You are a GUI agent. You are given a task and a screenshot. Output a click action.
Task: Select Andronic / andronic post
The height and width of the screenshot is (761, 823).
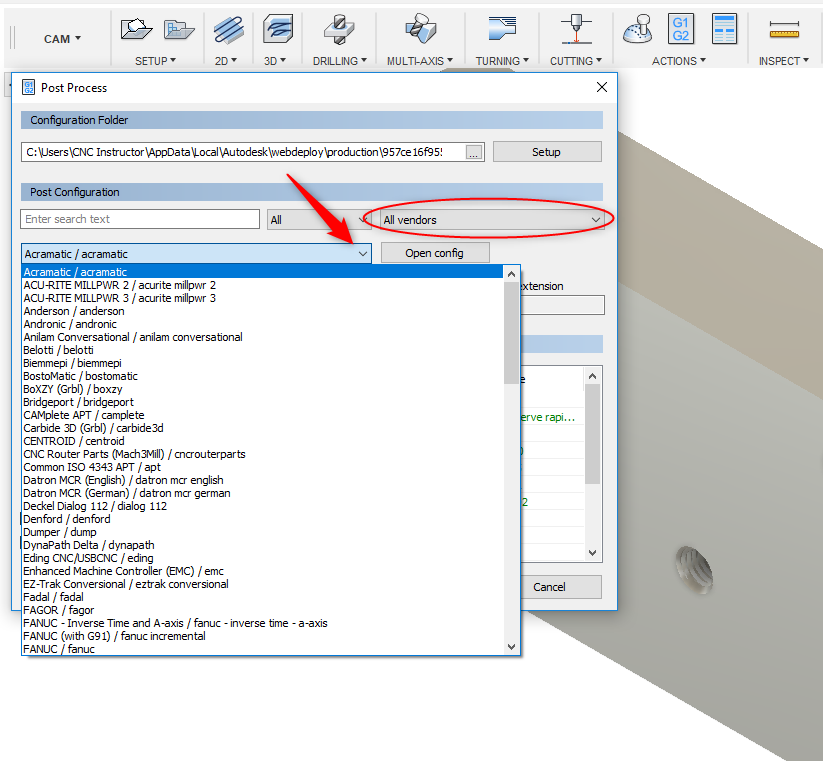(x=262, y=324)
